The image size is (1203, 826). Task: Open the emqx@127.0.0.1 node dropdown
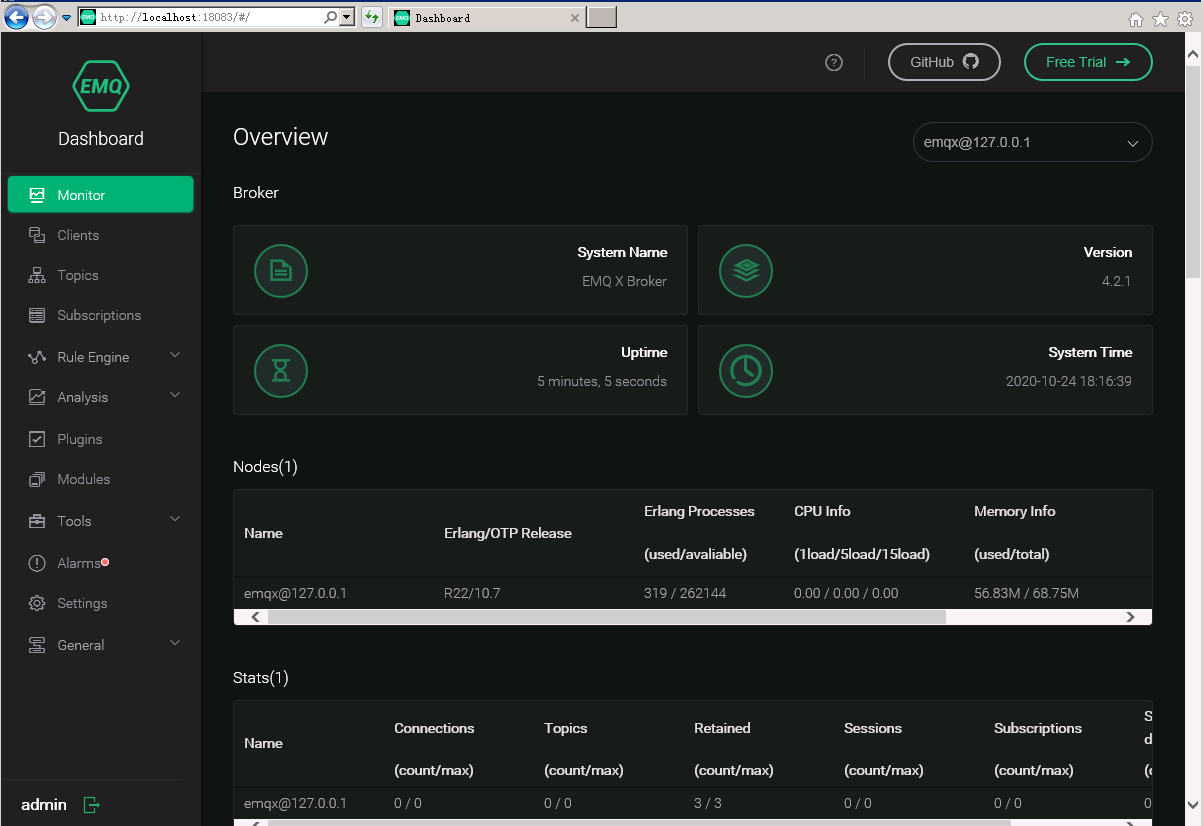pyautogui.click(x=1032, y=142)
